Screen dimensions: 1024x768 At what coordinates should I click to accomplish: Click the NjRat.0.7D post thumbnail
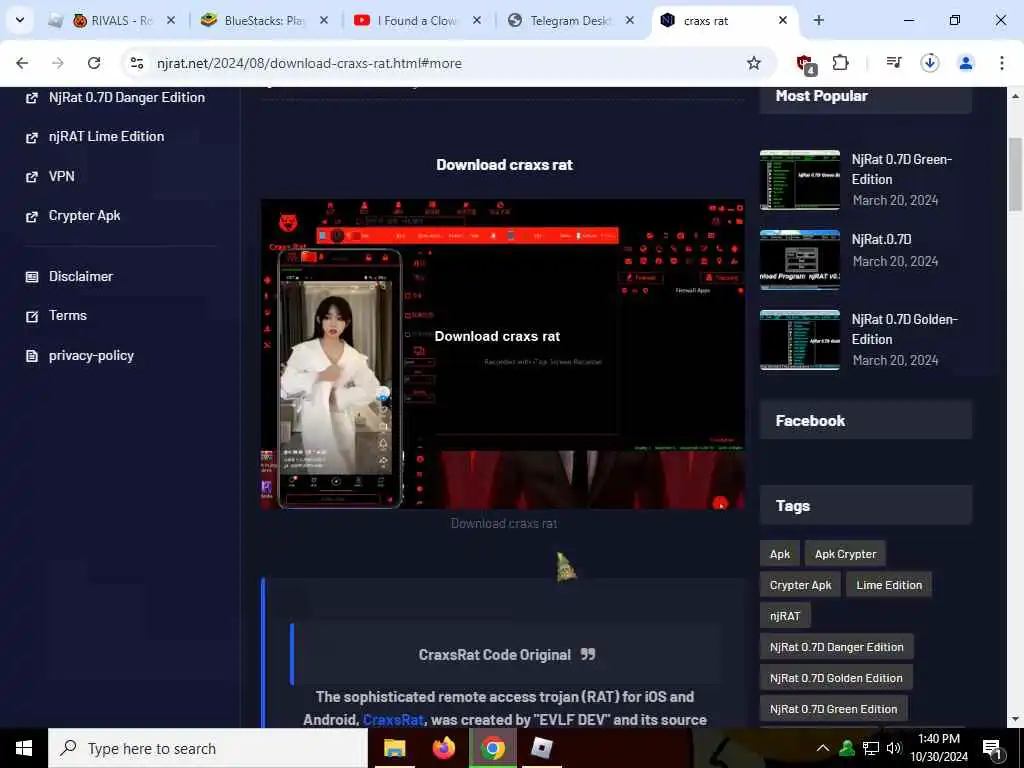(799, 259)
